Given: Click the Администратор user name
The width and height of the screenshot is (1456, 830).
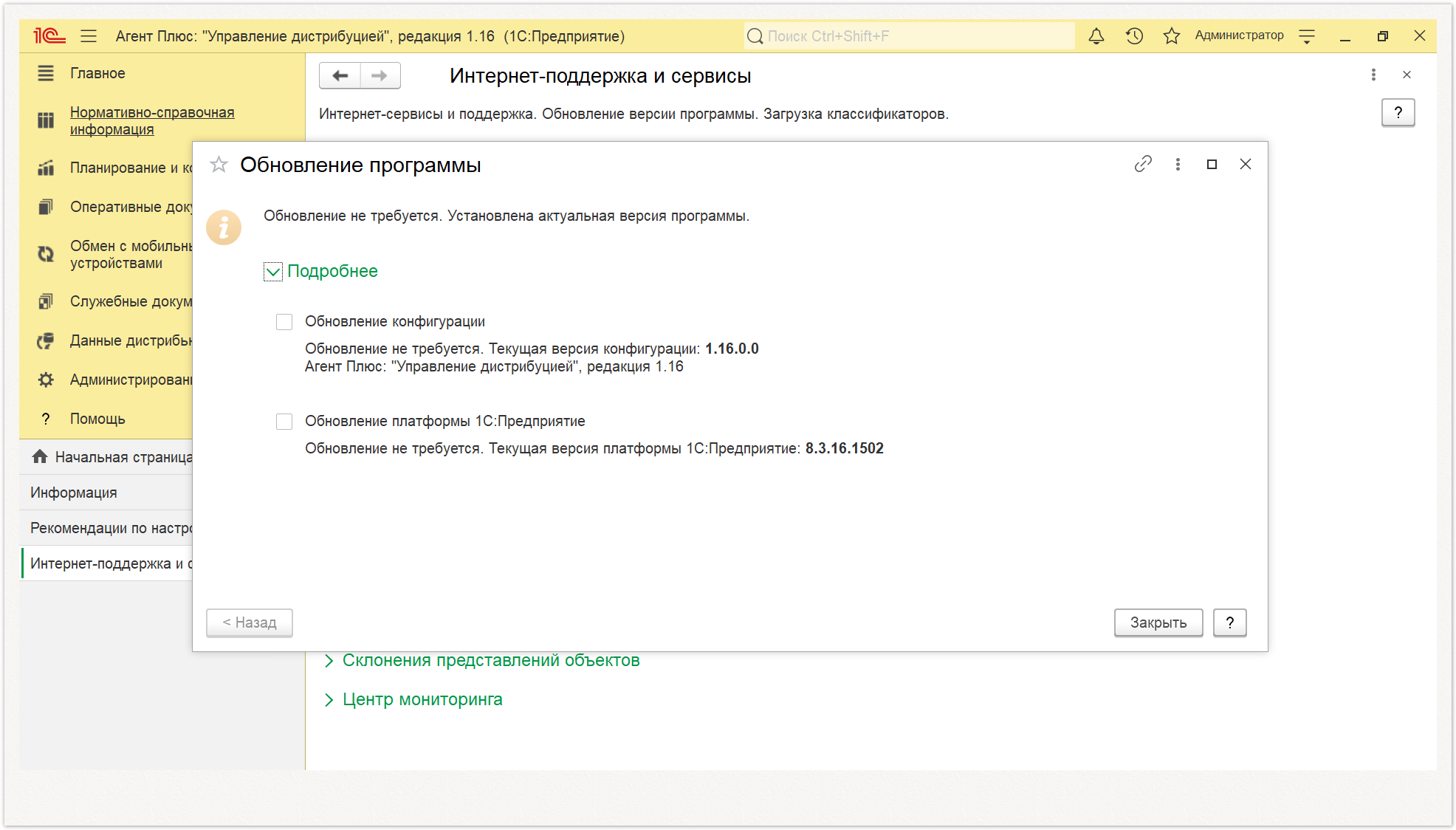Looking at the screenshot, I should click(x=1239, y=35).
